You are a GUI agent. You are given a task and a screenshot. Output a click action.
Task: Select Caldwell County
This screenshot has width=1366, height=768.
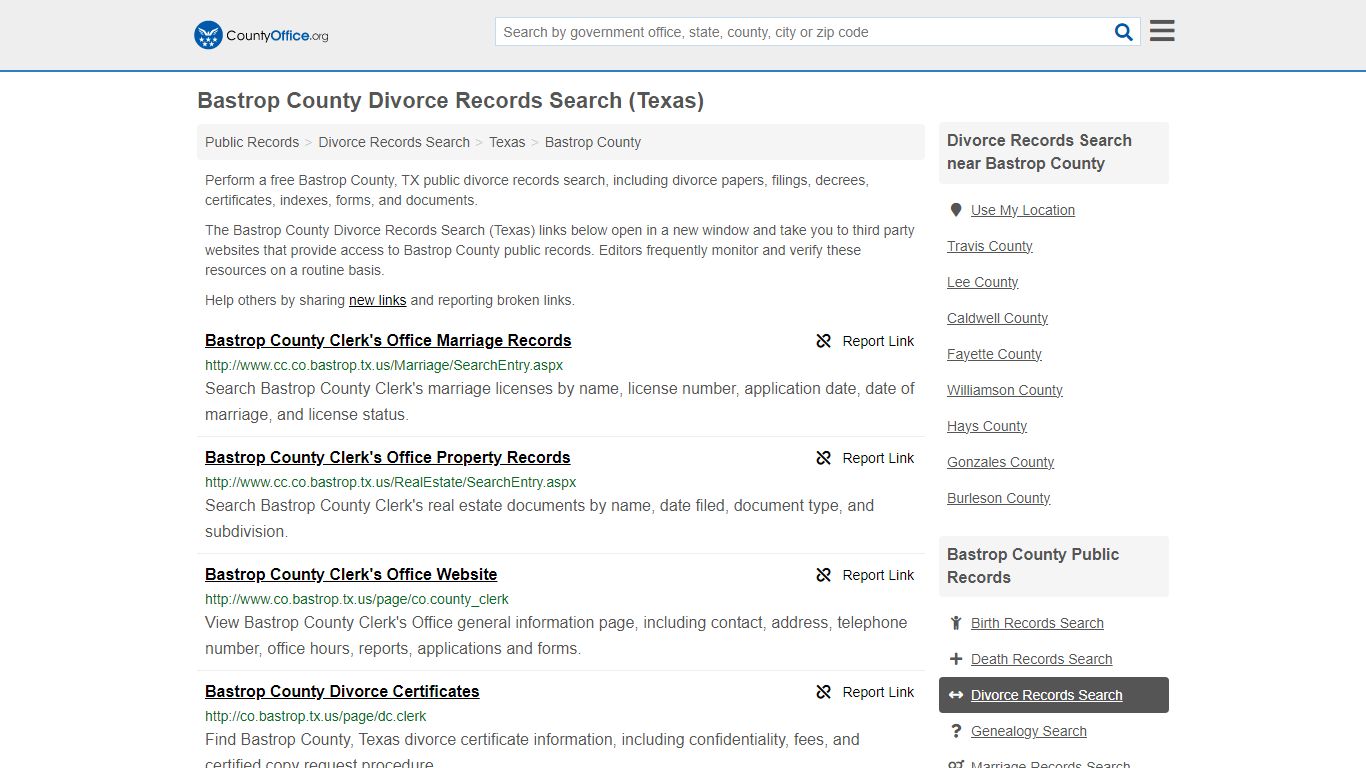998,318
